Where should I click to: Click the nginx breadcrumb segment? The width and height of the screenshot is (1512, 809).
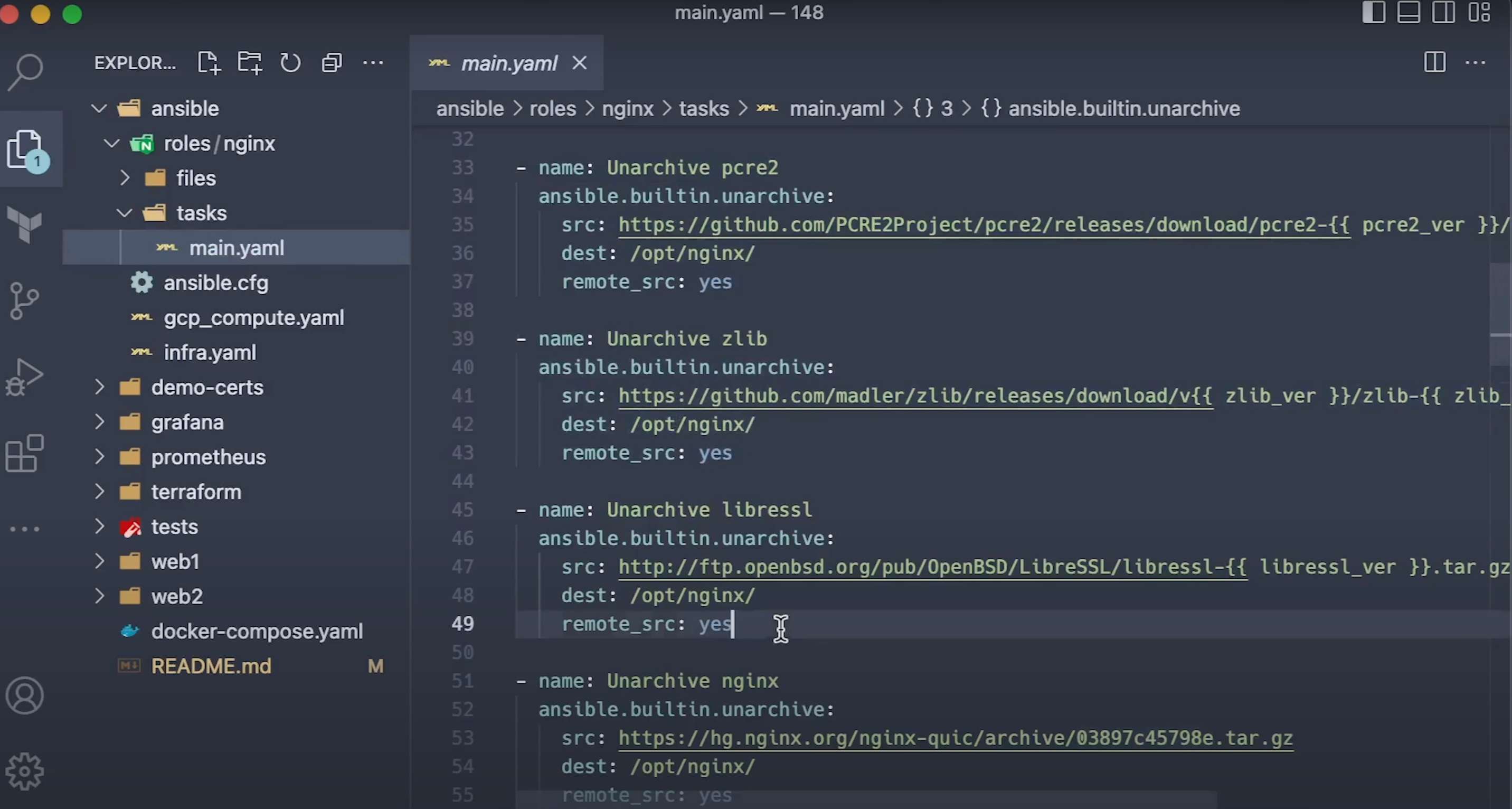coord(628,109)
